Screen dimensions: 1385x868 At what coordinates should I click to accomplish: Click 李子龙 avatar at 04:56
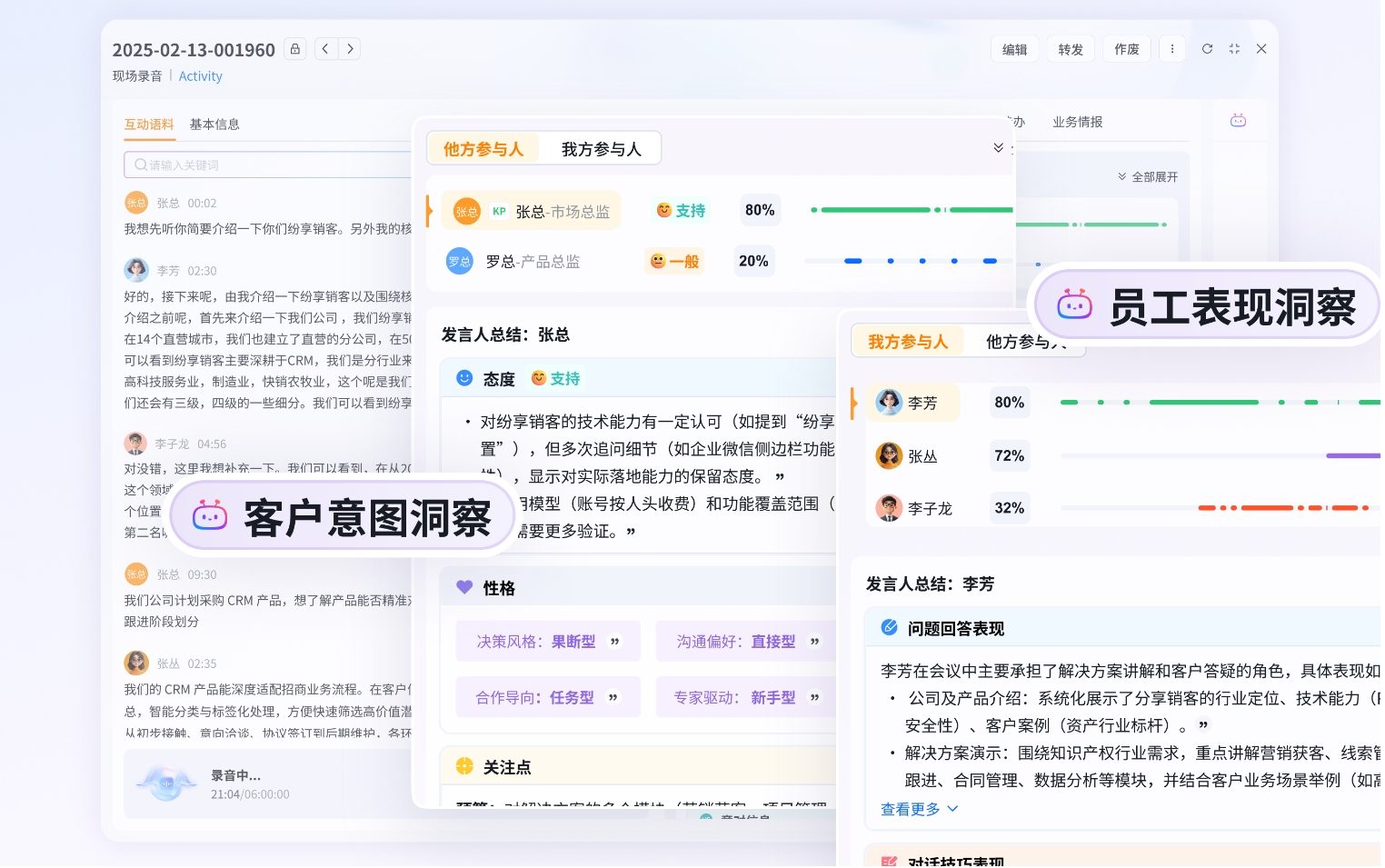(136, 444)
